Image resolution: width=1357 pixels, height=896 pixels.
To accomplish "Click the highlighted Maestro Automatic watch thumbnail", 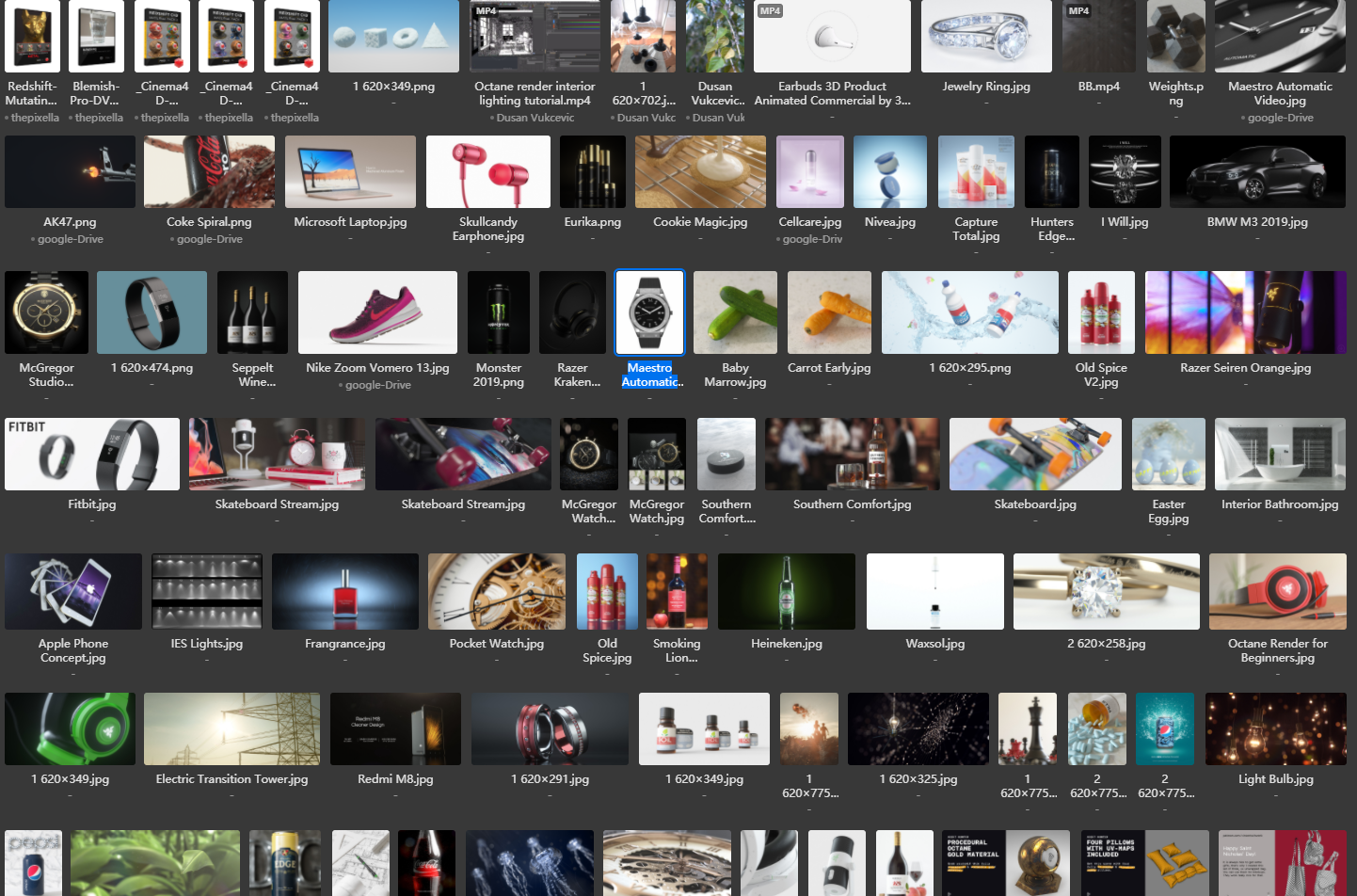I will [649, 312].
